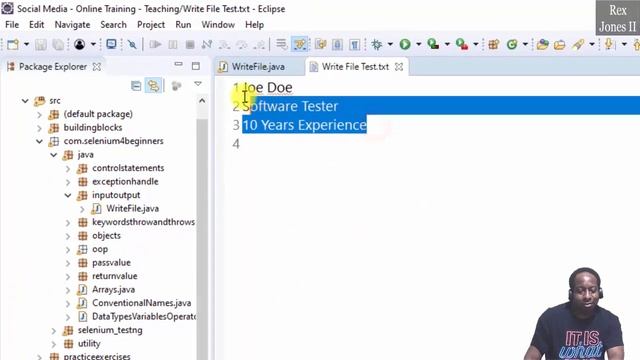Collapse the src folder
The width and height of the screenshot is (640, 360).
[x=25, y=100]
